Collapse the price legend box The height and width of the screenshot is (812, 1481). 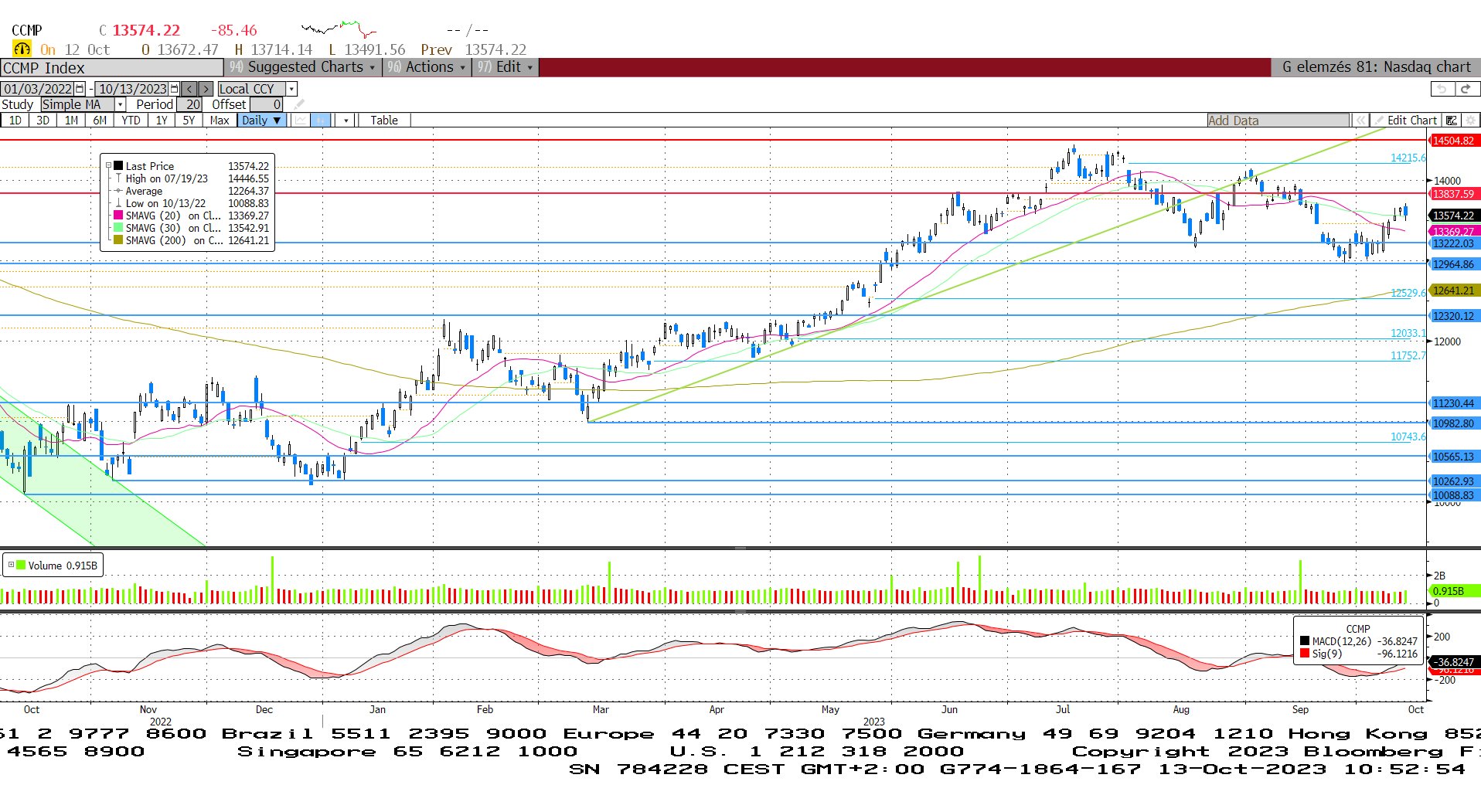coord(109,165)
